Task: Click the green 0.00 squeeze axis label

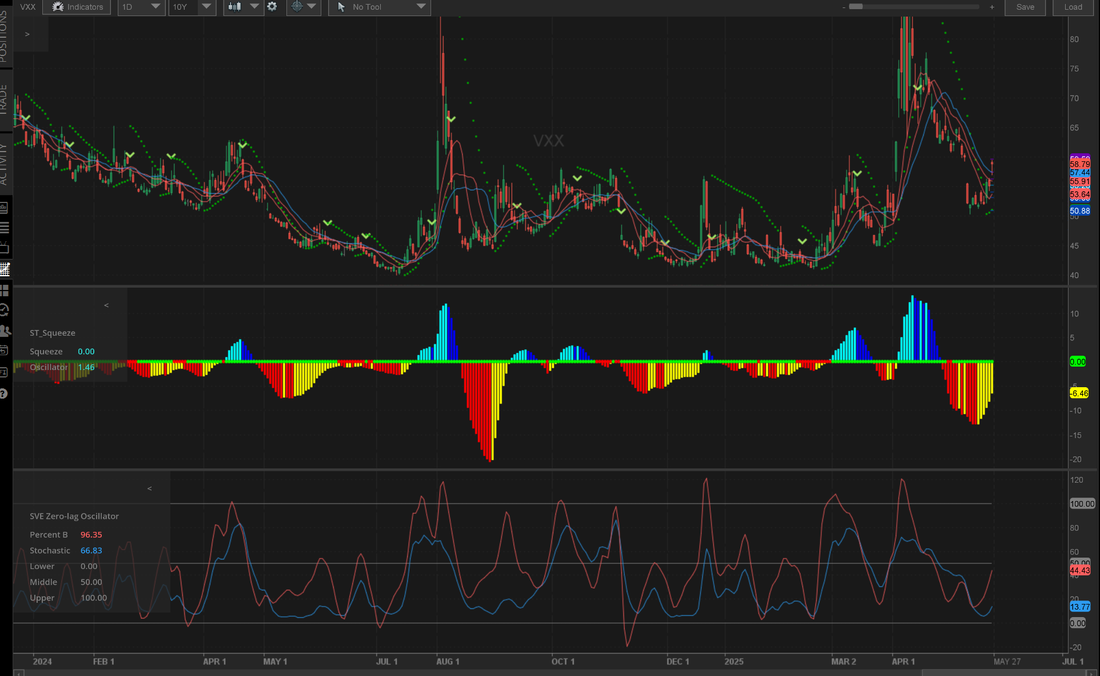Action: point(1078,362)
